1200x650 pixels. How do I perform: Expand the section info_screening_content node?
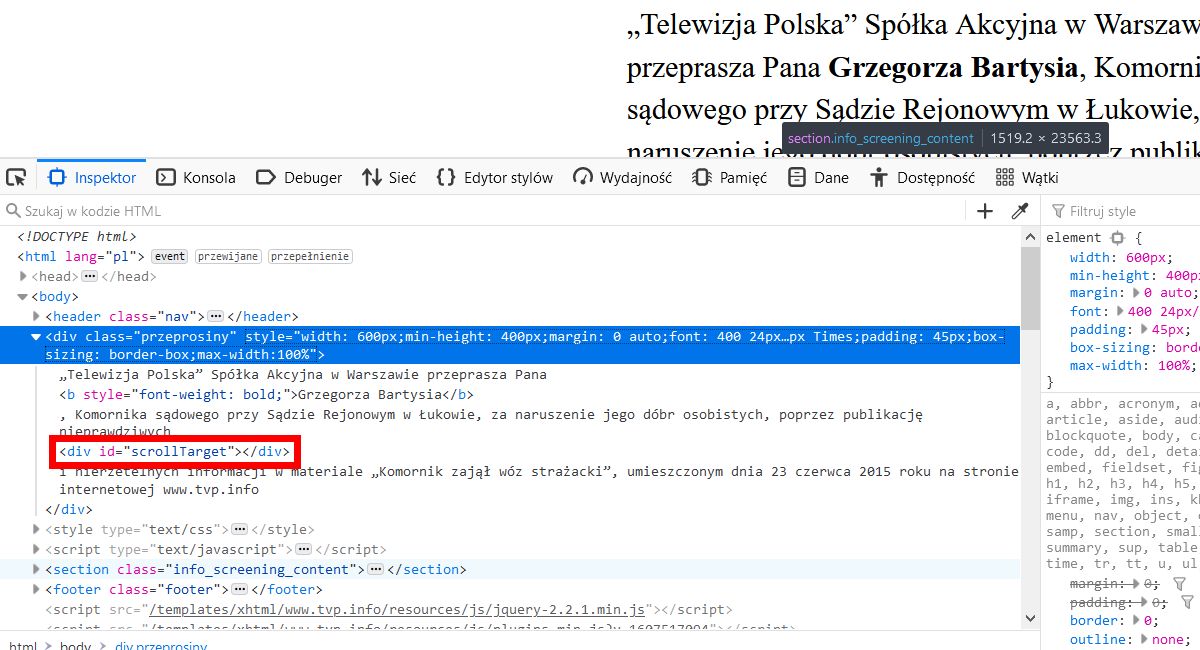36,569
